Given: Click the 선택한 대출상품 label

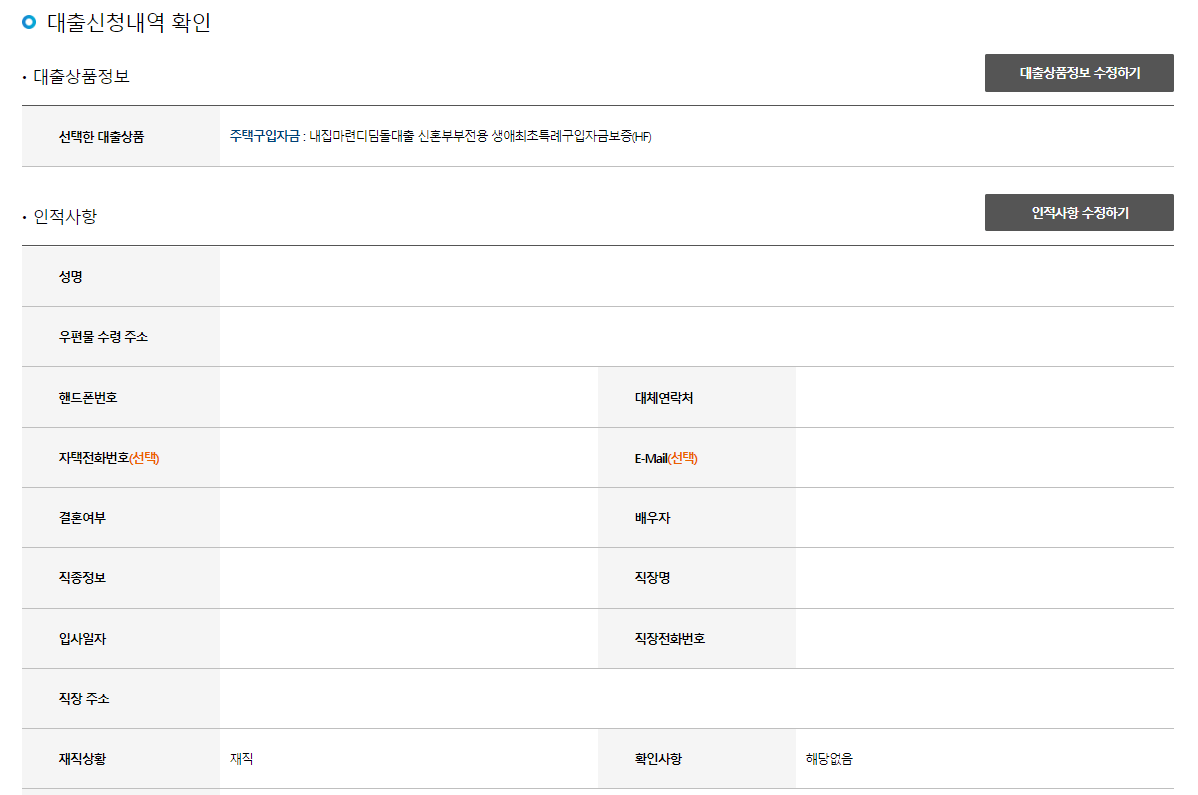Looking at the screenshot, I should click(102, 137).
